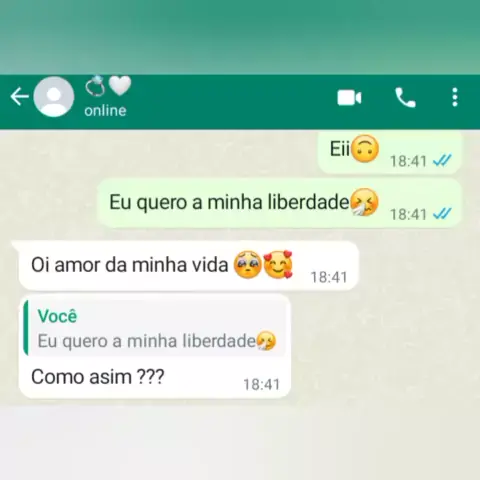Click read ticks on the liberdade message
The image size is (480, 480).
(442, 213)
